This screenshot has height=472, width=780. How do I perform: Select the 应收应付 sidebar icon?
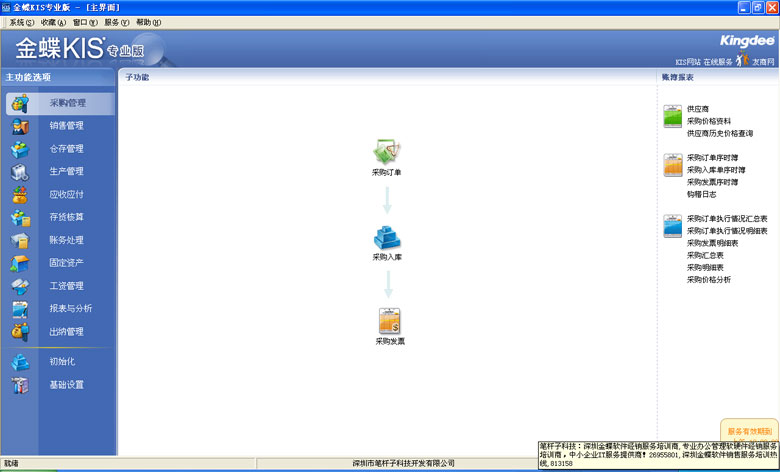[20, 195]
